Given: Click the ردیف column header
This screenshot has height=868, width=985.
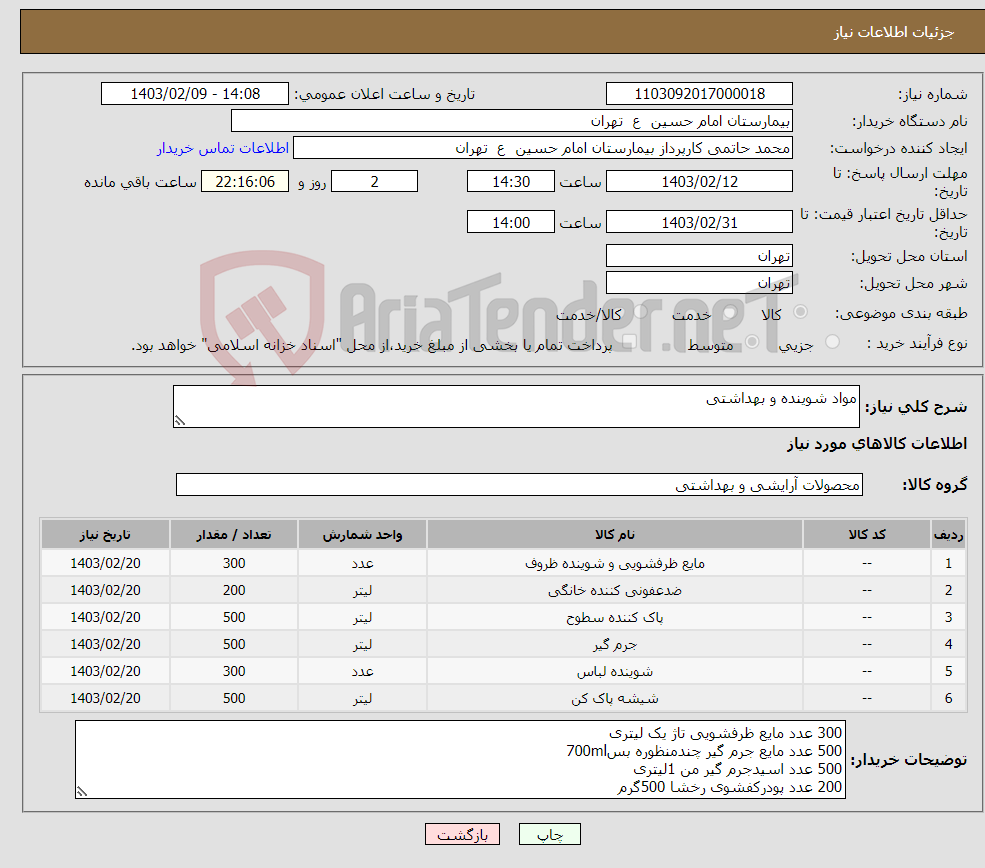Looking at the screenshot, I should 949,534.
